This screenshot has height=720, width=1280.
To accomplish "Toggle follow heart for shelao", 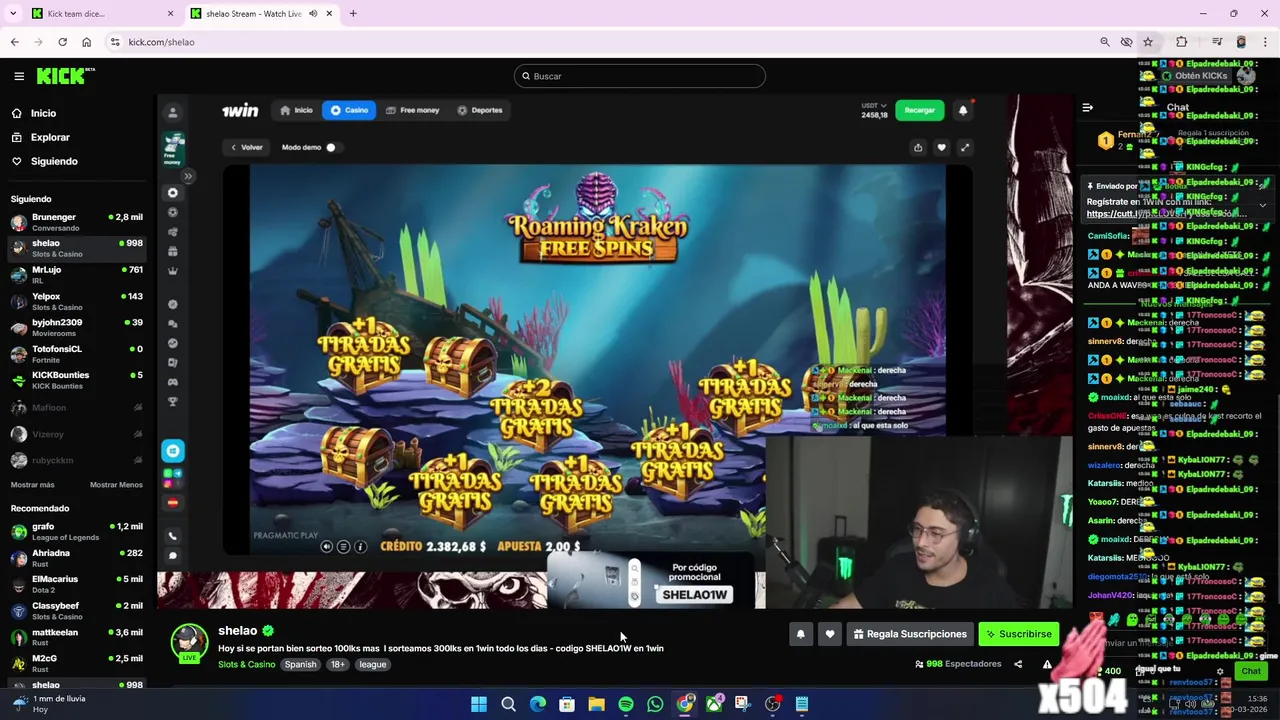I will coord(830,634).
